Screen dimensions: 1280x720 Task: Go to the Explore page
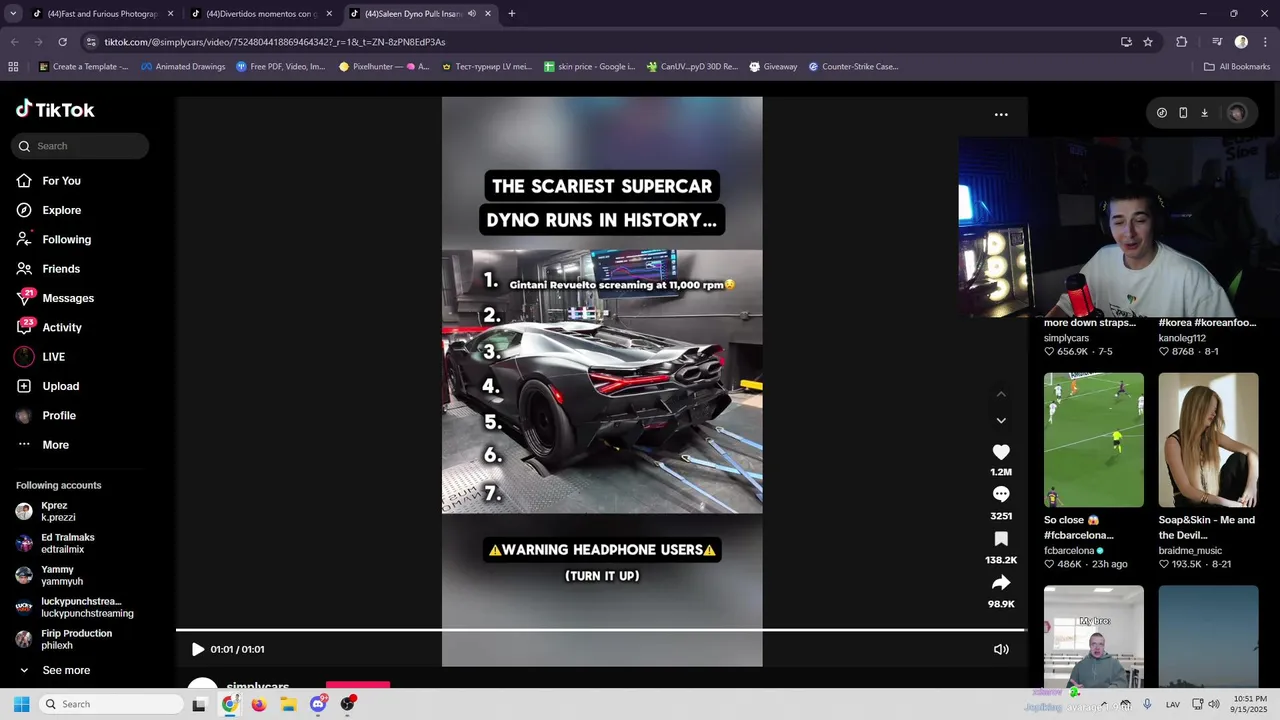[49, 210]
